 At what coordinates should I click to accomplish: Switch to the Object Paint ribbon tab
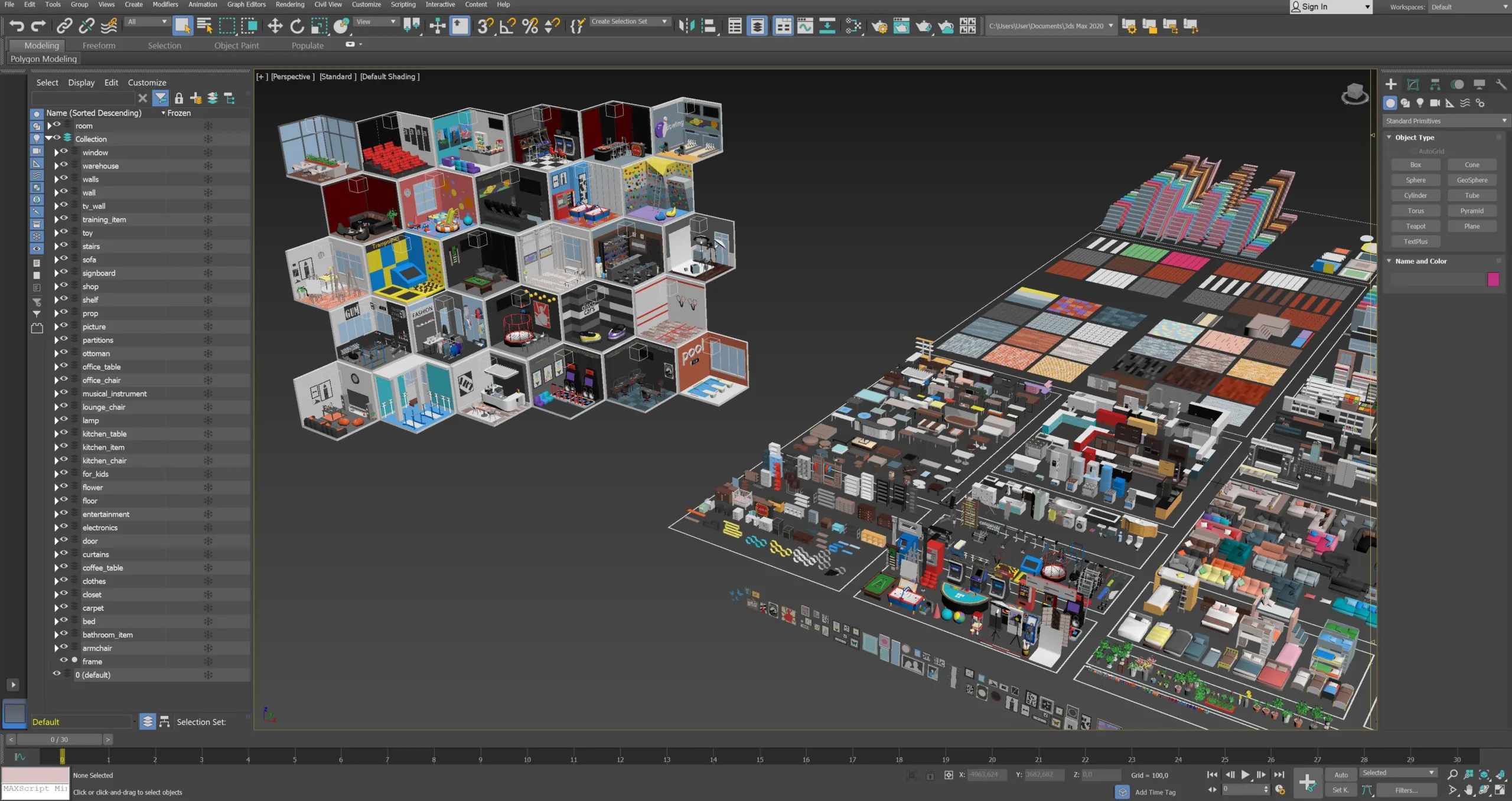tap(236, 45)
